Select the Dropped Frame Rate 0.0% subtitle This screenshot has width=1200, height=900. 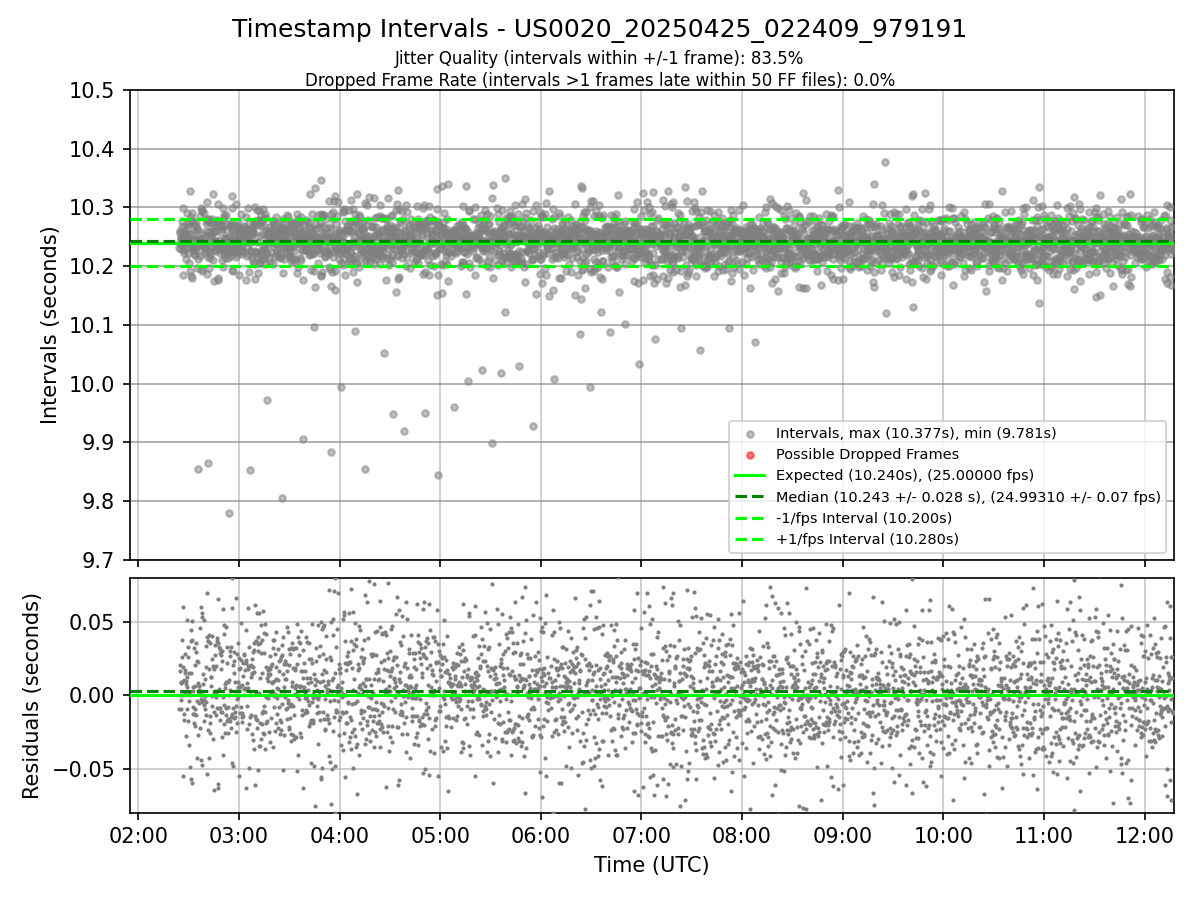(599, 80)
